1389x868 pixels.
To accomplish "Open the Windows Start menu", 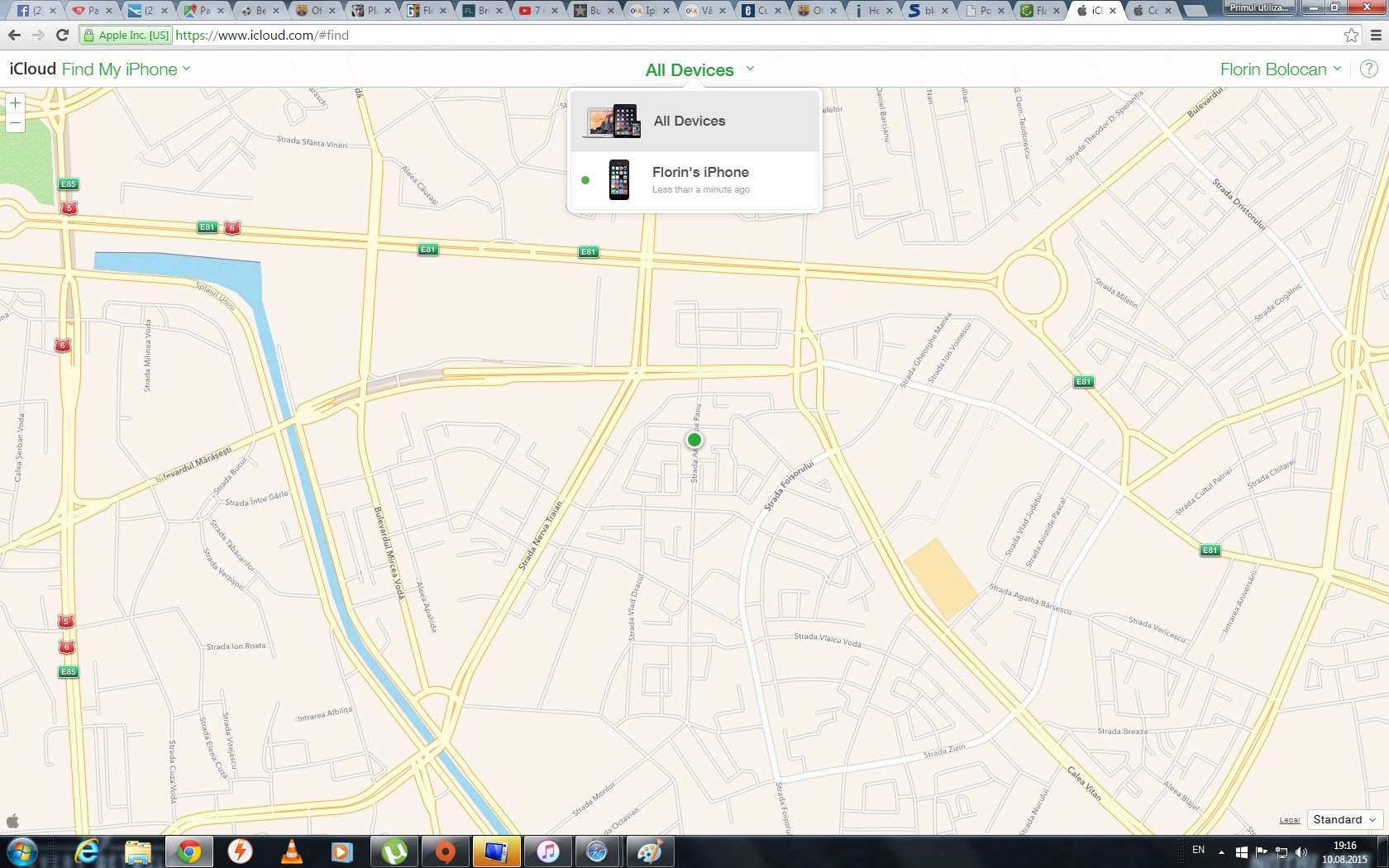I will click(x=21, y=851).
